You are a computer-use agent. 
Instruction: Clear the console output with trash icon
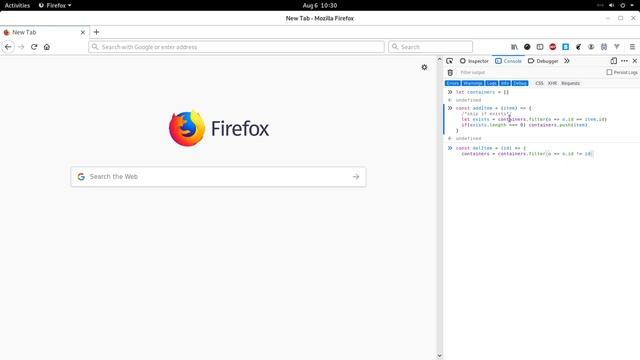coord(450,72)
